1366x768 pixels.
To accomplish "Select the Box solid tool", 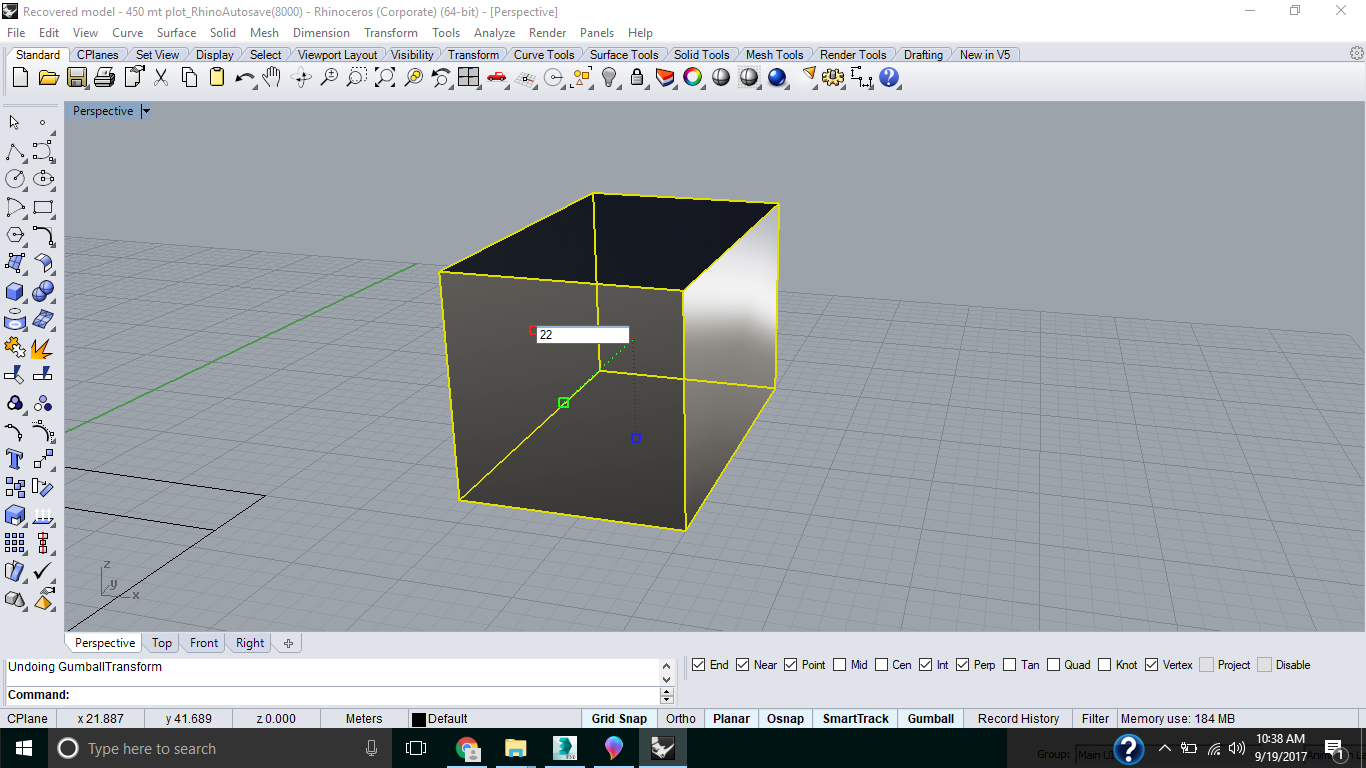I will 15,292.
